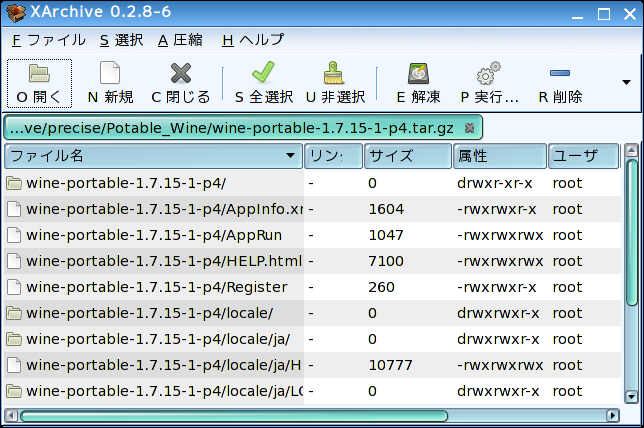Click the size value 10777
The width and height of the screenshot is (644, 428).
[390, 365]
